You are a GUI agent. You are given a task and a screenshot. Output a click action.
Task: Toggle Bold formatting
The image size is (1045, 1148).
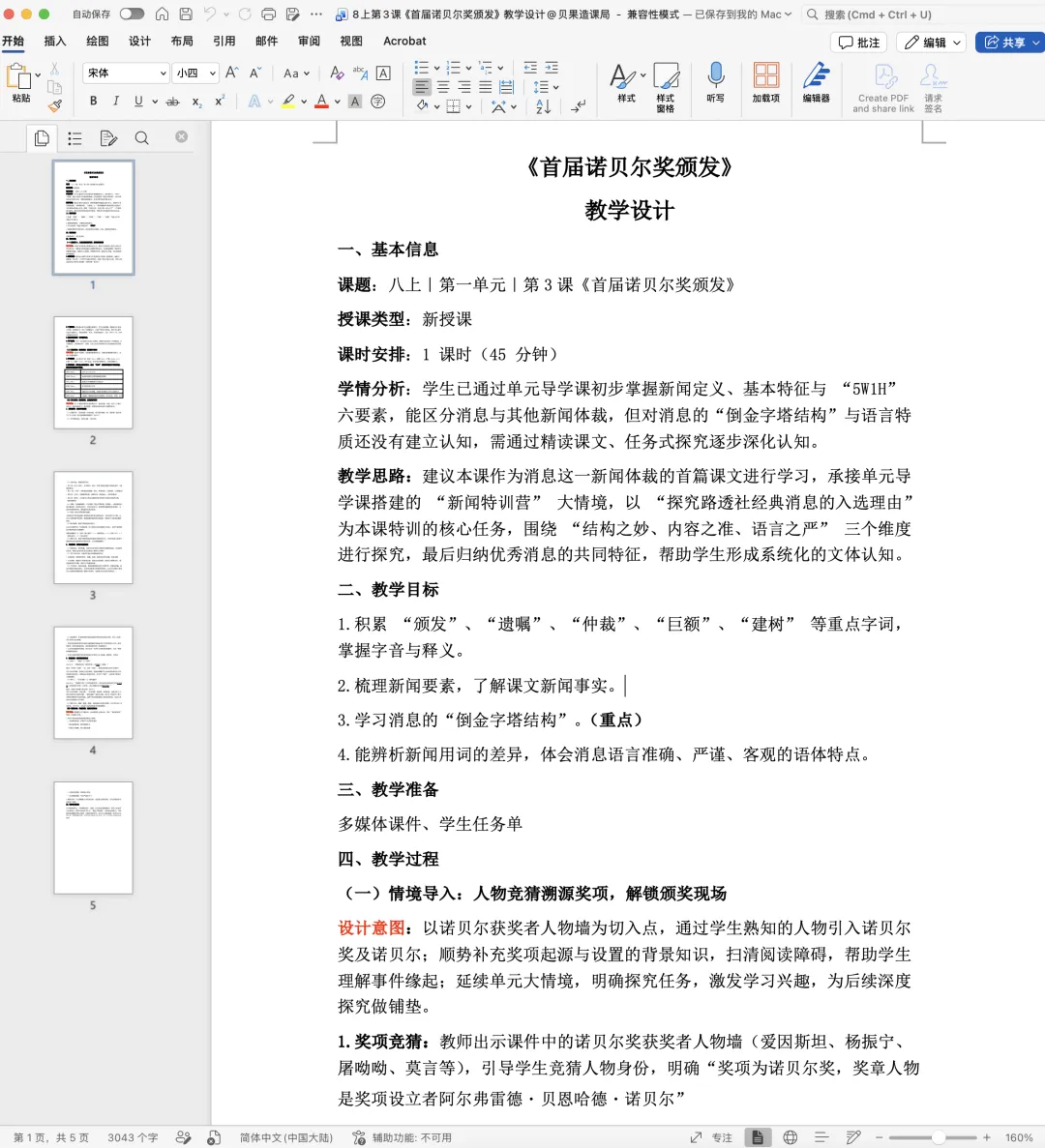tap(93, 101)
